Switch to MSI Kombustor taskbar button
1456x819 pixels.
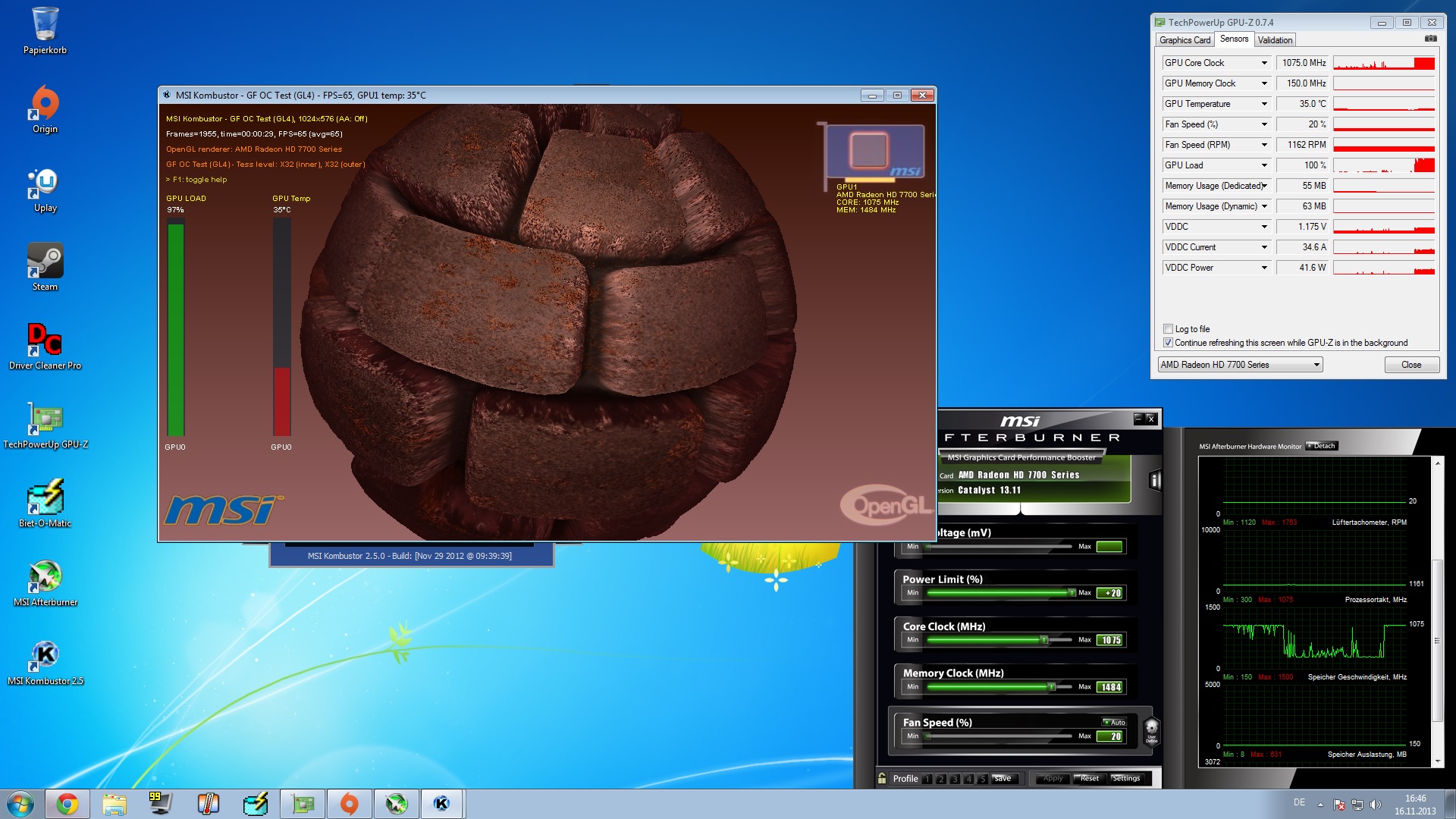(x=442, y=804)
